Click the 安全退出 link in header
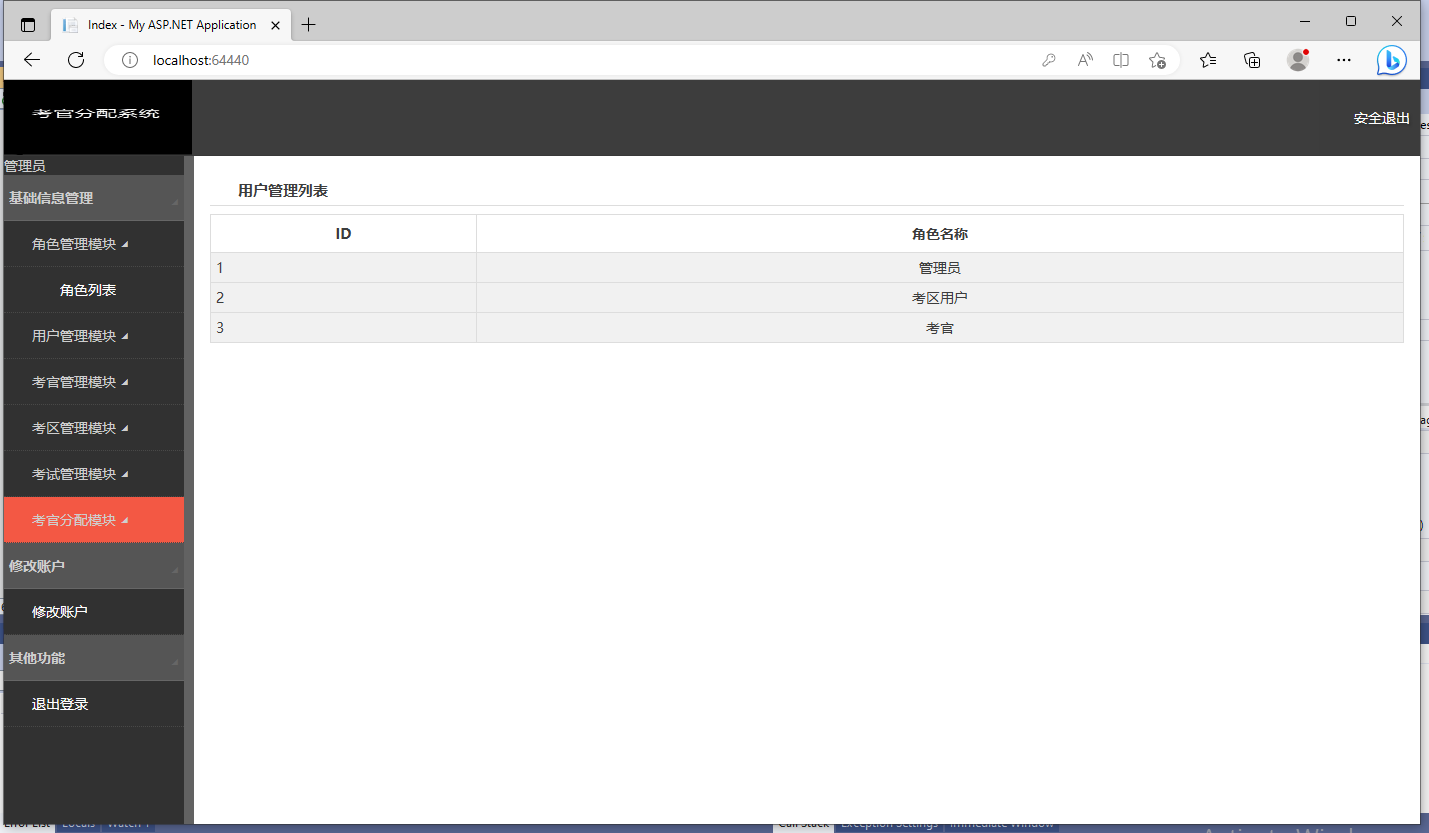Image resolution: width=1429 pixels, height=833 pixels. click(x=1381, y=118)
